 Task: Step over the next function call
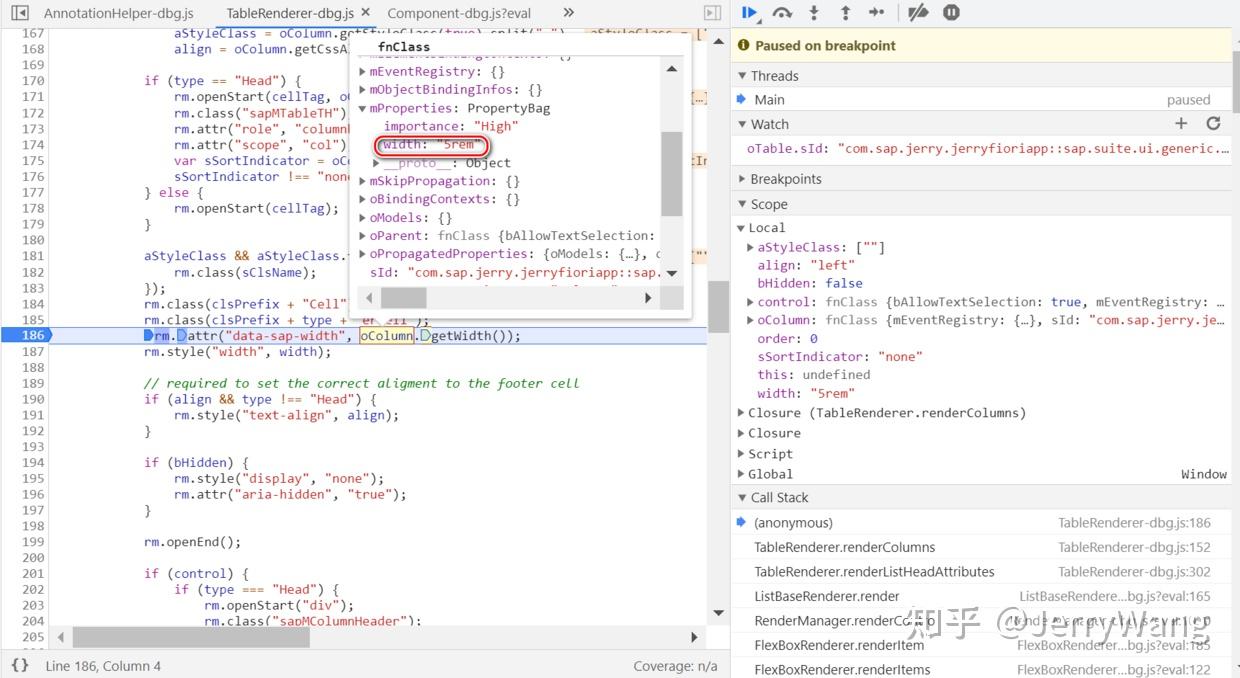click(782, 13)
